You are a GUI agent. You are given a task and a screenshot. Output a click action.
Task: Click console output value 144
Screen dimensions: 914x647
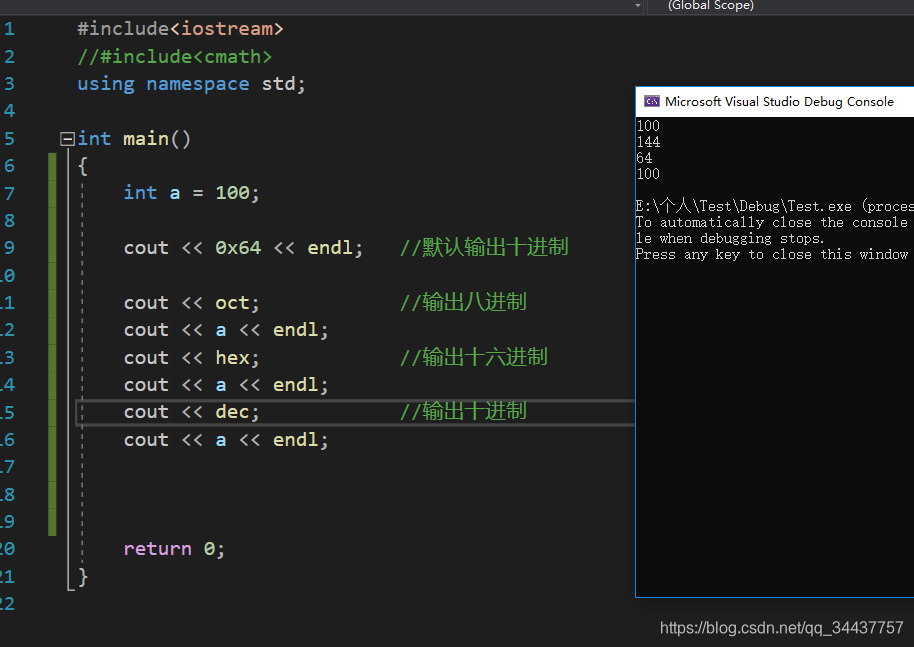coord(648,142)
